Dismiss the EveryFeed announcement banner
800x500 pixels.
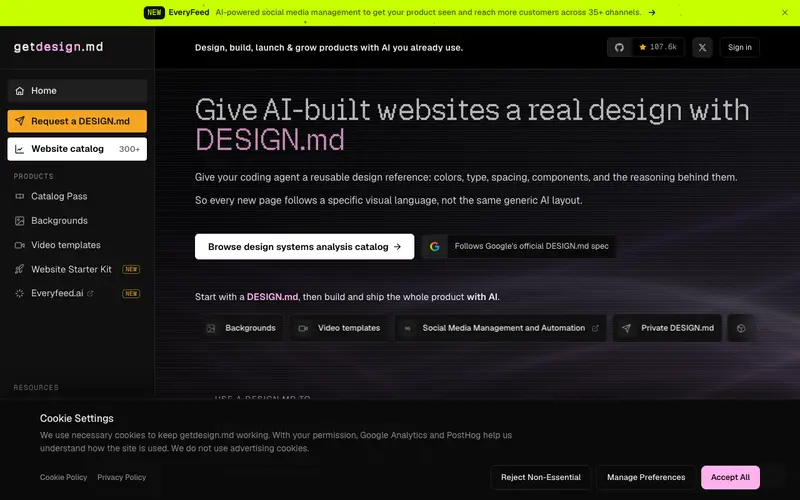click(x=785, y=13)
